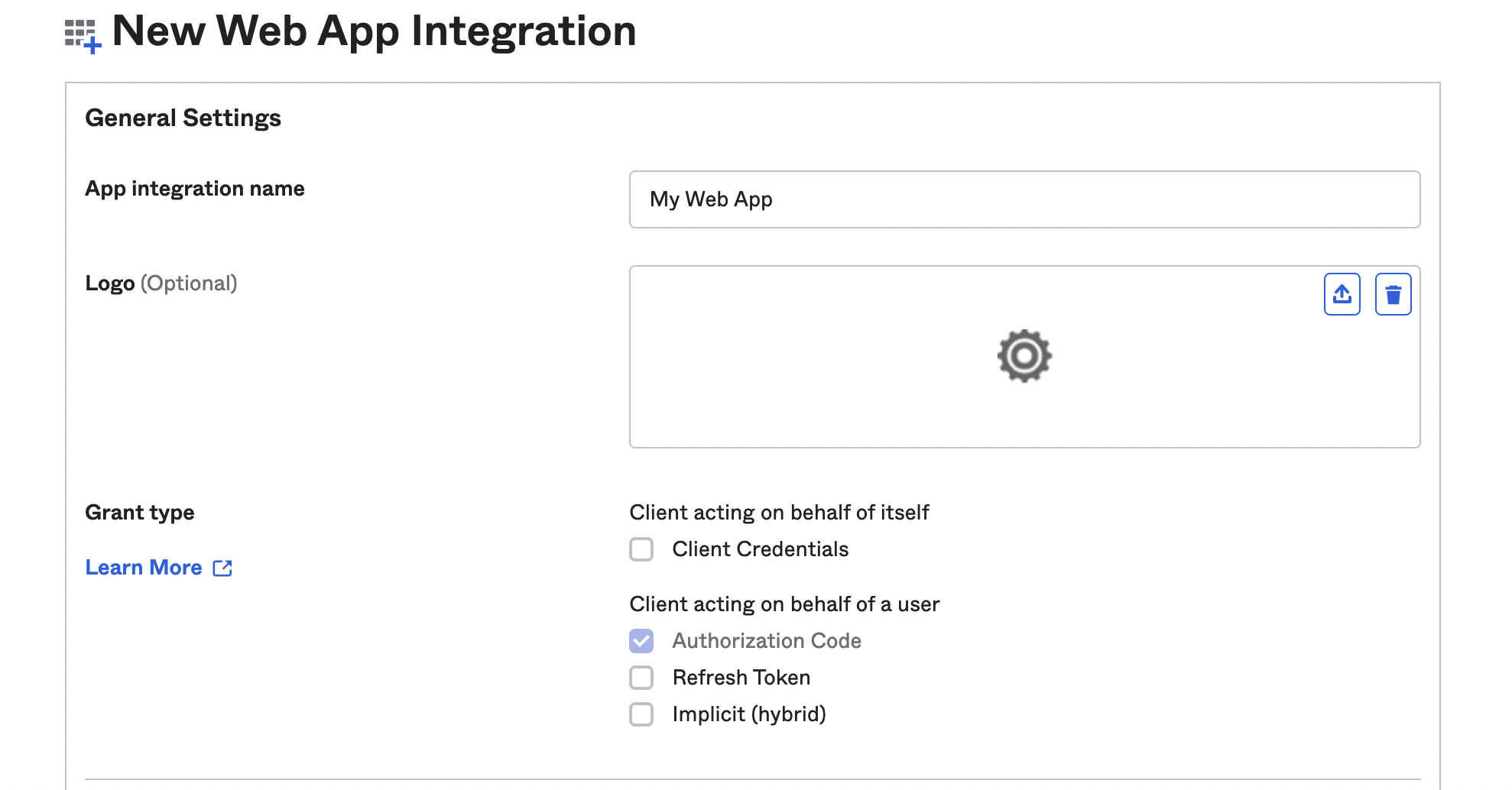Image resolution: width=1512 pixels, height=790 pixels.
Task: Click the Refresh Token label
Action: pos(741,678)
